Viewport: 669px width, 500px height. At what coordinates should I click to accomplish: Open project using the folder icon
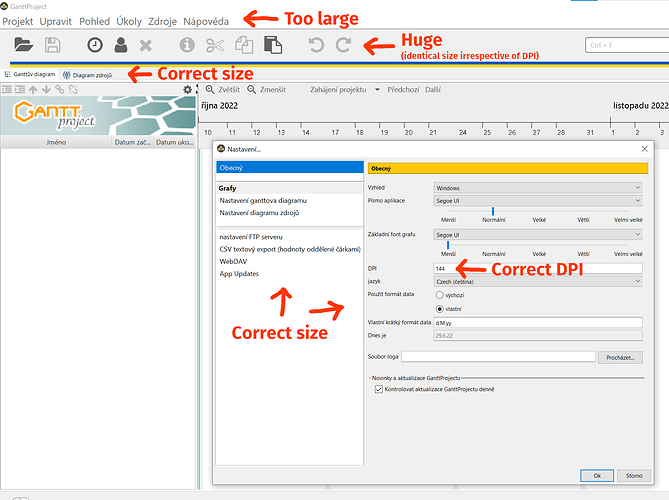[x=23, y=44]
